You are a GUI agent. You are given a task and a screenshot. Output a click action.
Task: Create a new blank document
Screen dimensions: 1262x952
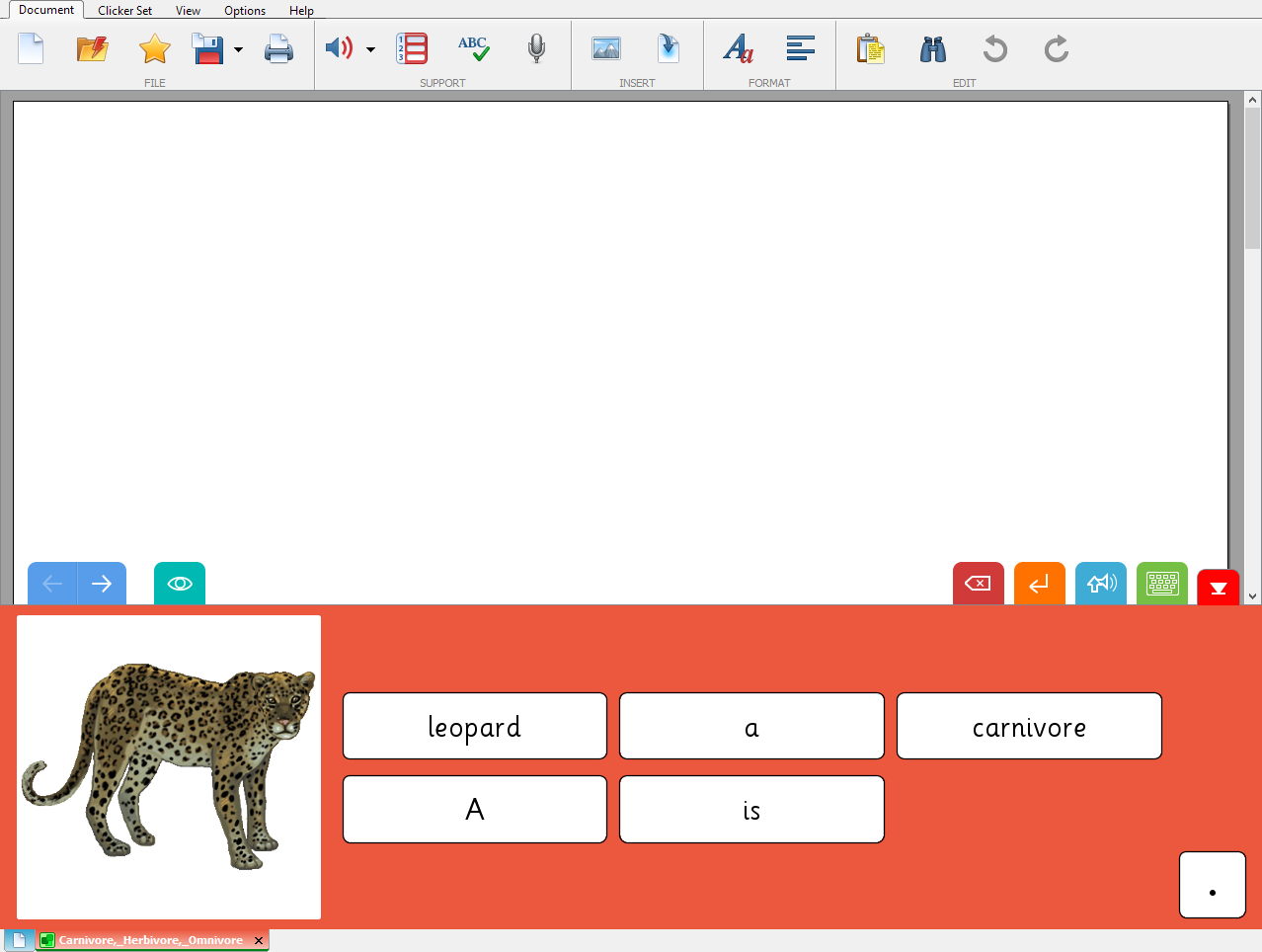coord(31,48)
